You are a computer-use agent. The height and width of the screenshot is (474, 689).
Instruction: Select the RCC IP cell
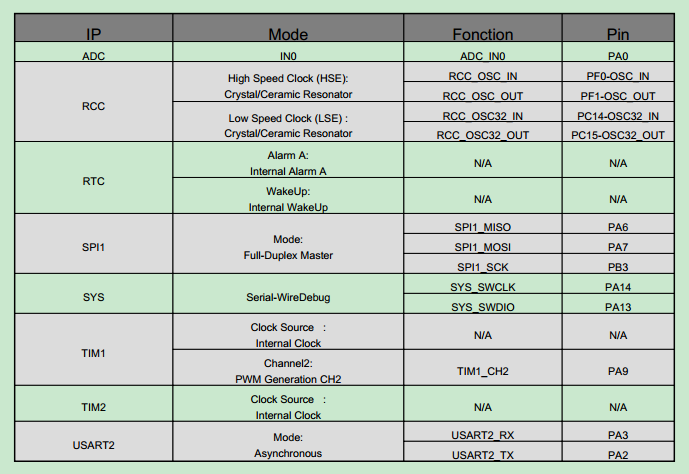(94, 102)
